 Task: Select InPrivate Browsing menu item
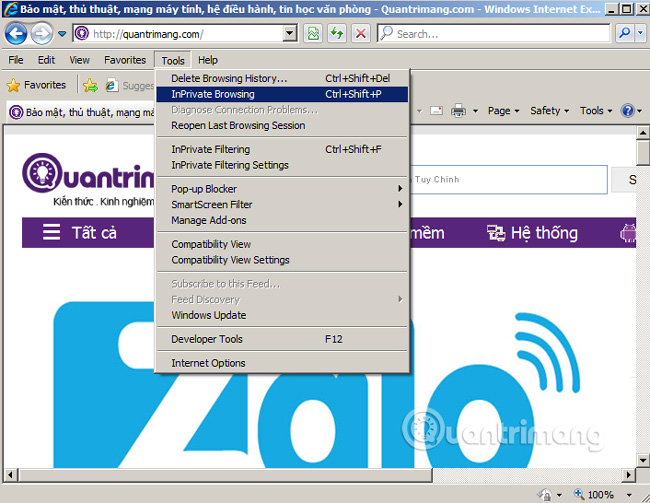pyautogui.click(x=282, y=94)
